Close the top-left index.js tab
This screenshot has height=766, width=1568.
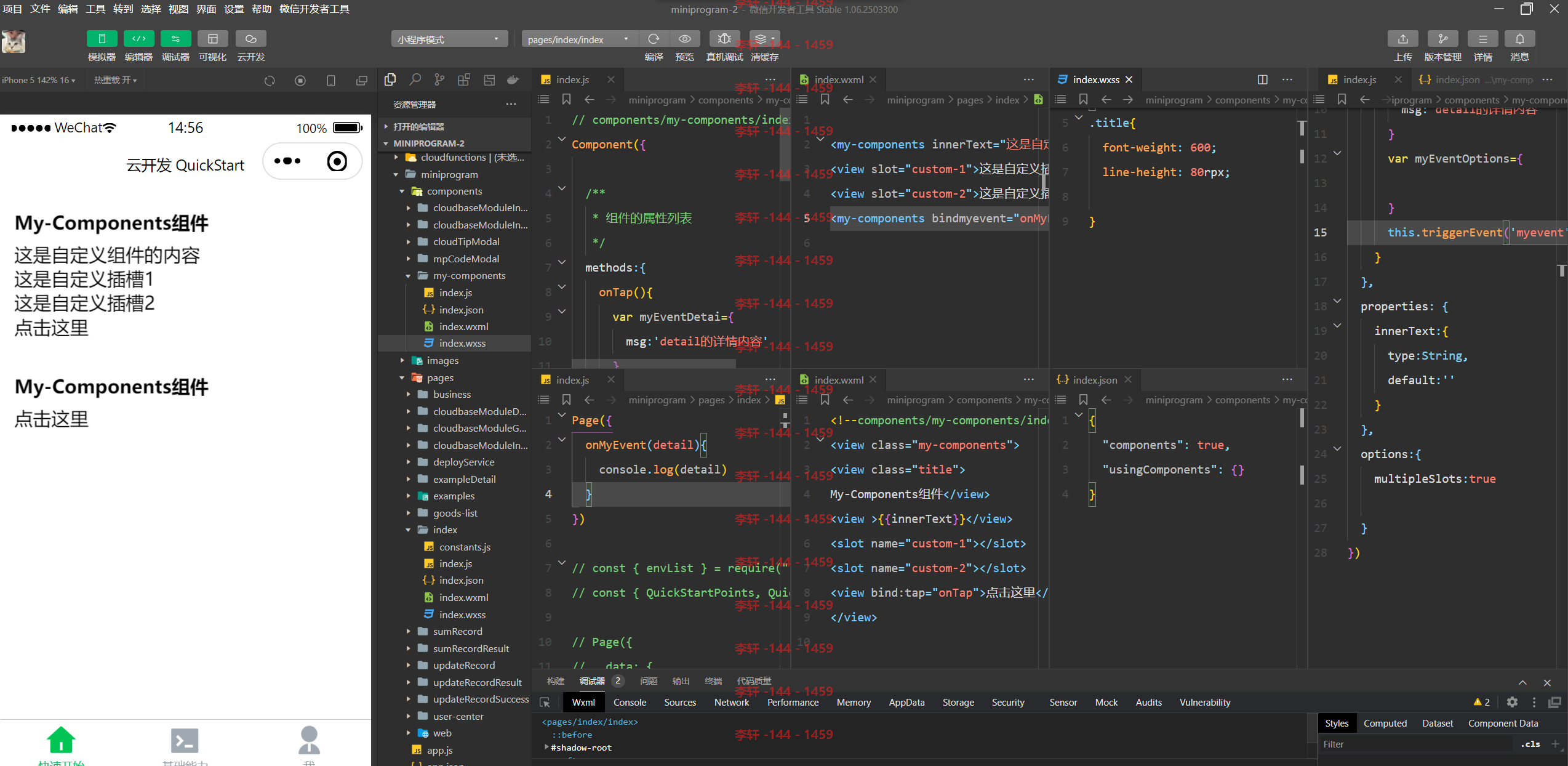(610, 79)
